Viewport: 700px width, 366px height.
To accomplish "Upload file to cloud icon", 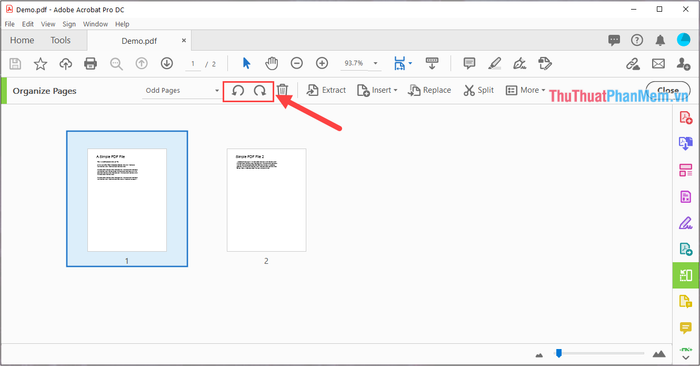I will (66, 64).
